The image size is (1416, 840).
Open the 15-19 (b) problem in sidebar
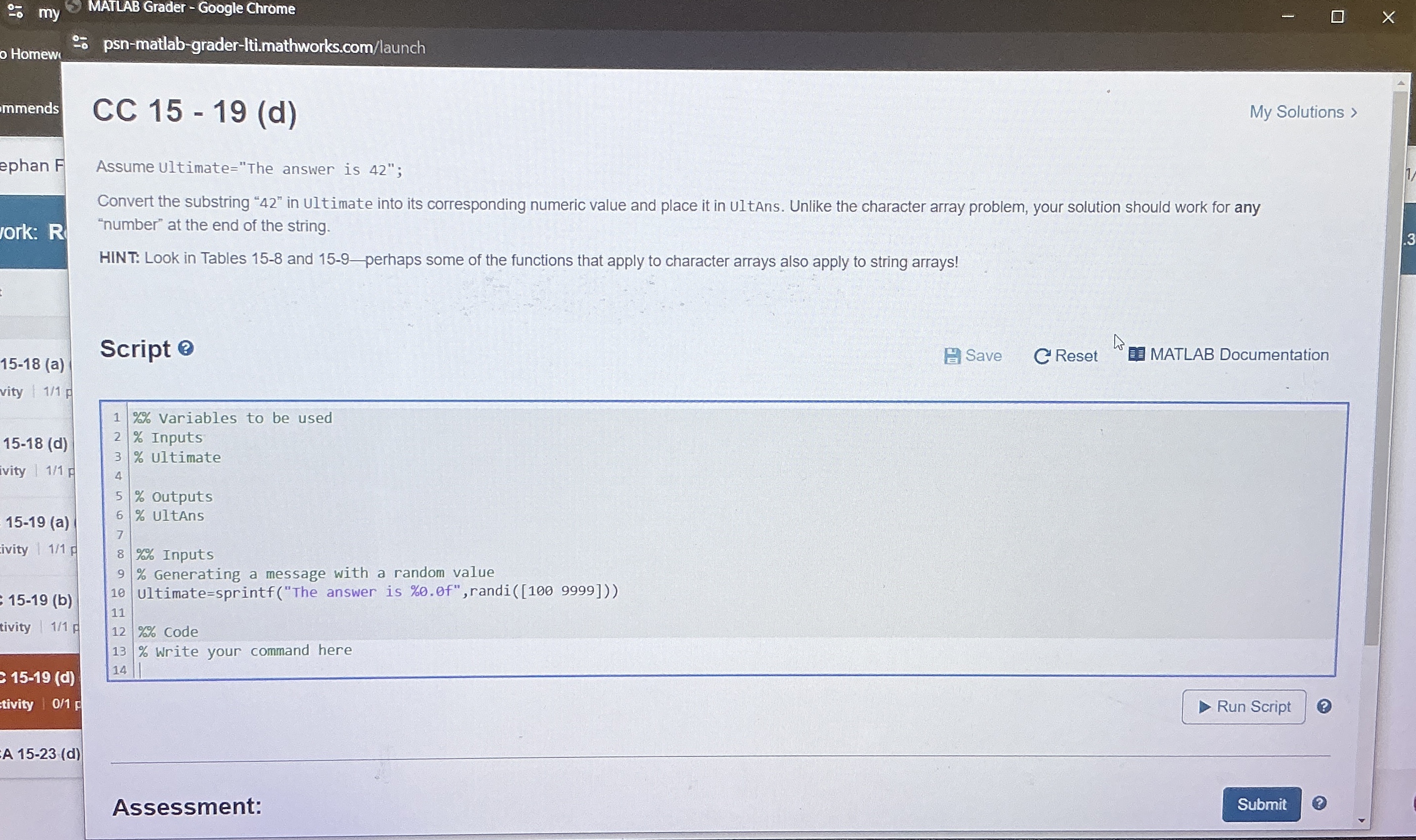tap(40, 600)
